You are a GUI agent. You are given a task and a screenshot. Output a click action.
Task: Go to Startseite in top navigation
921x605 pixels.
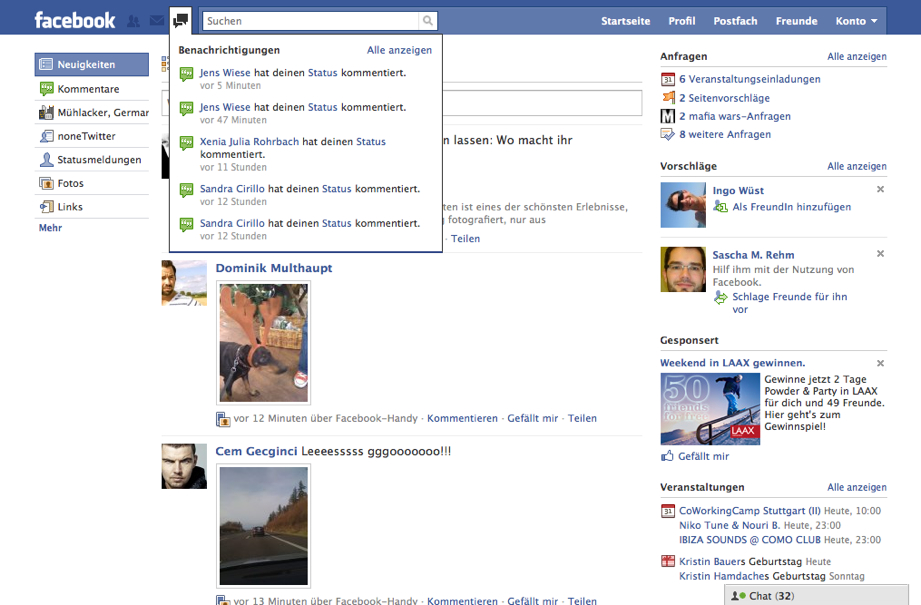[625, 21]
